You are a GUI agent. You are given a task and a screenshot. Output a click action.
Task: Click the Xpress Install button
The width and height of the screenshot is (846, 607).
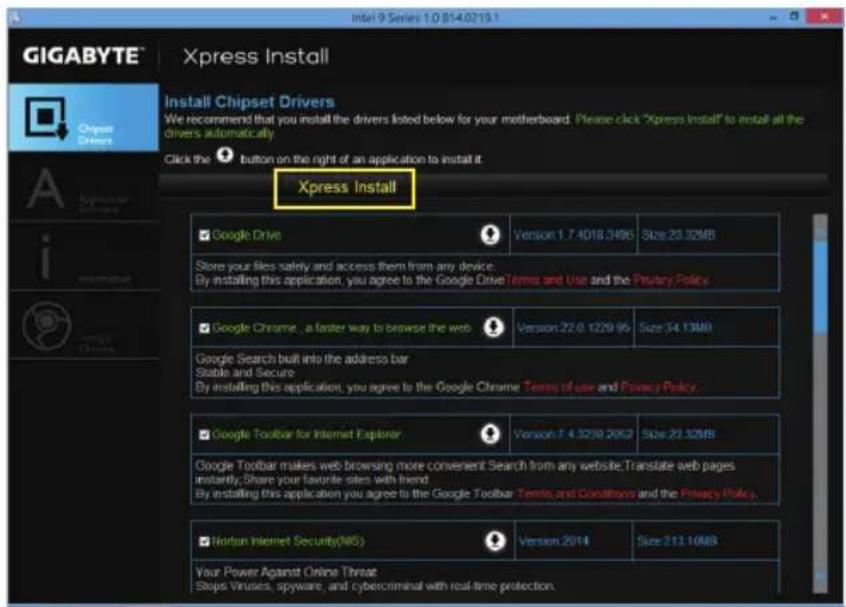click(x=345, y=188)
